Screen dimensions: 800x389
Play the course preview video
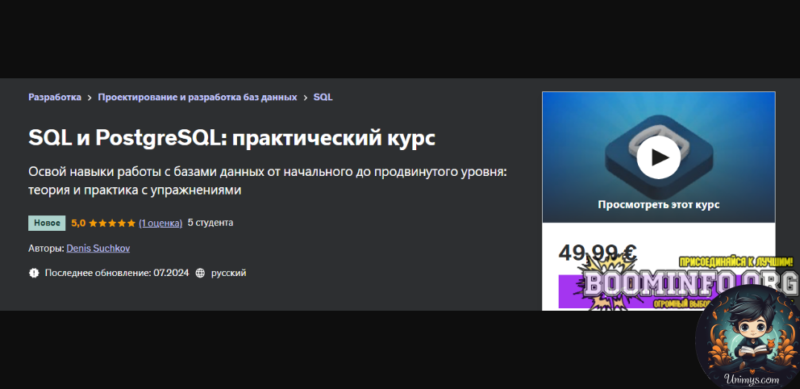click(x=658, y=157)
